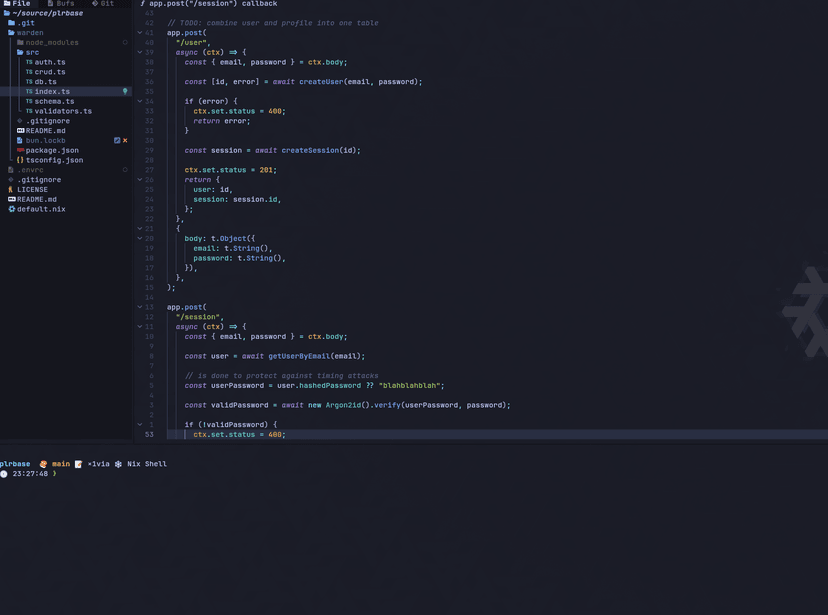Click the ~/source/plrbase root path text

tap(48, 13)
